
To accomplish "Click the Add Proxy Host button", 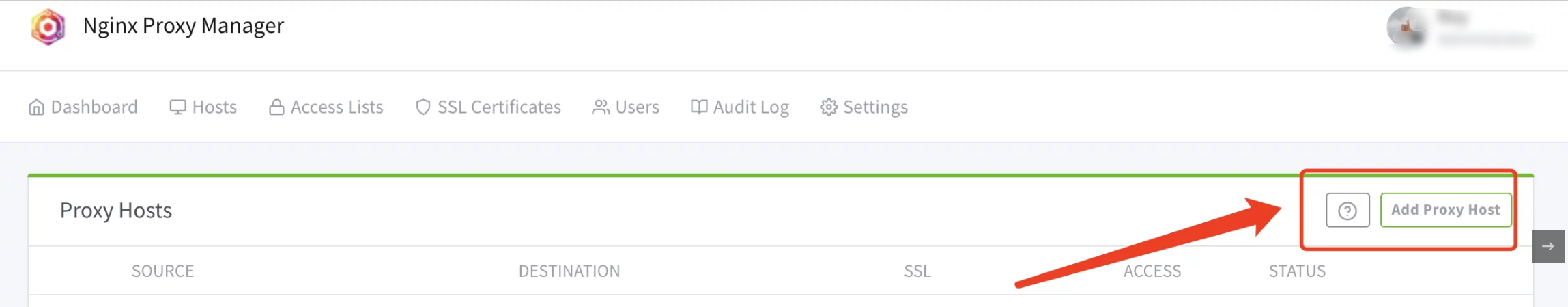I will pyautogui.click(x=1445, y=210).
